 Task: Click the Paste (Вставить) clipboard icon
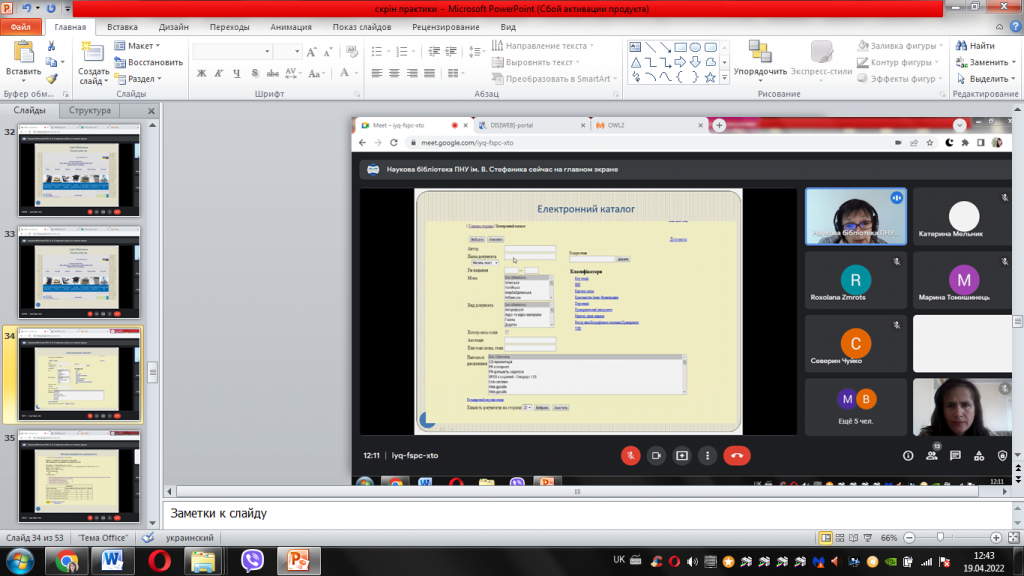[24, 54]
